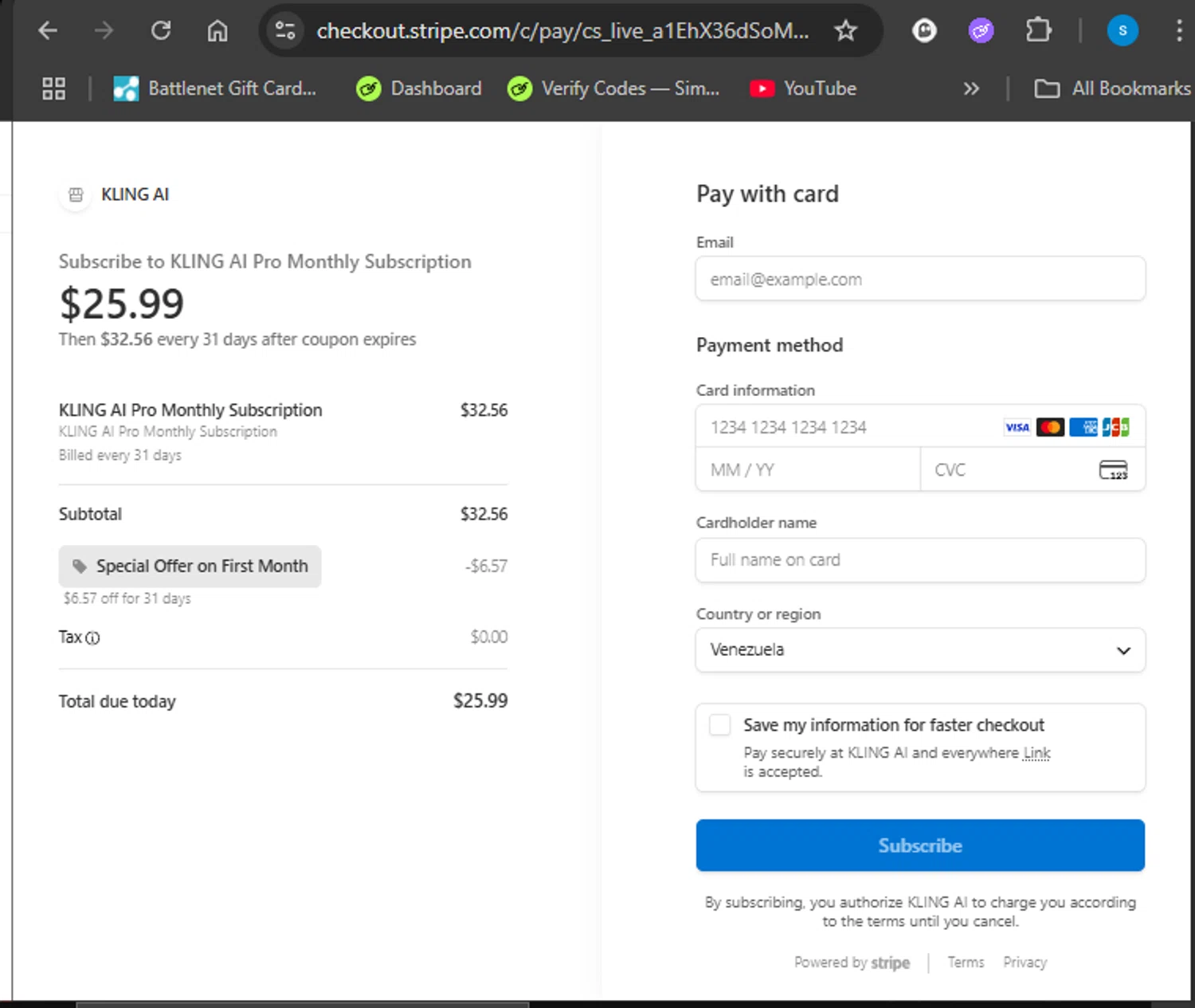Open the Extensions puzzle icon
This screenshot has width=1195, height=1008.
click(x=1038, y=31)
